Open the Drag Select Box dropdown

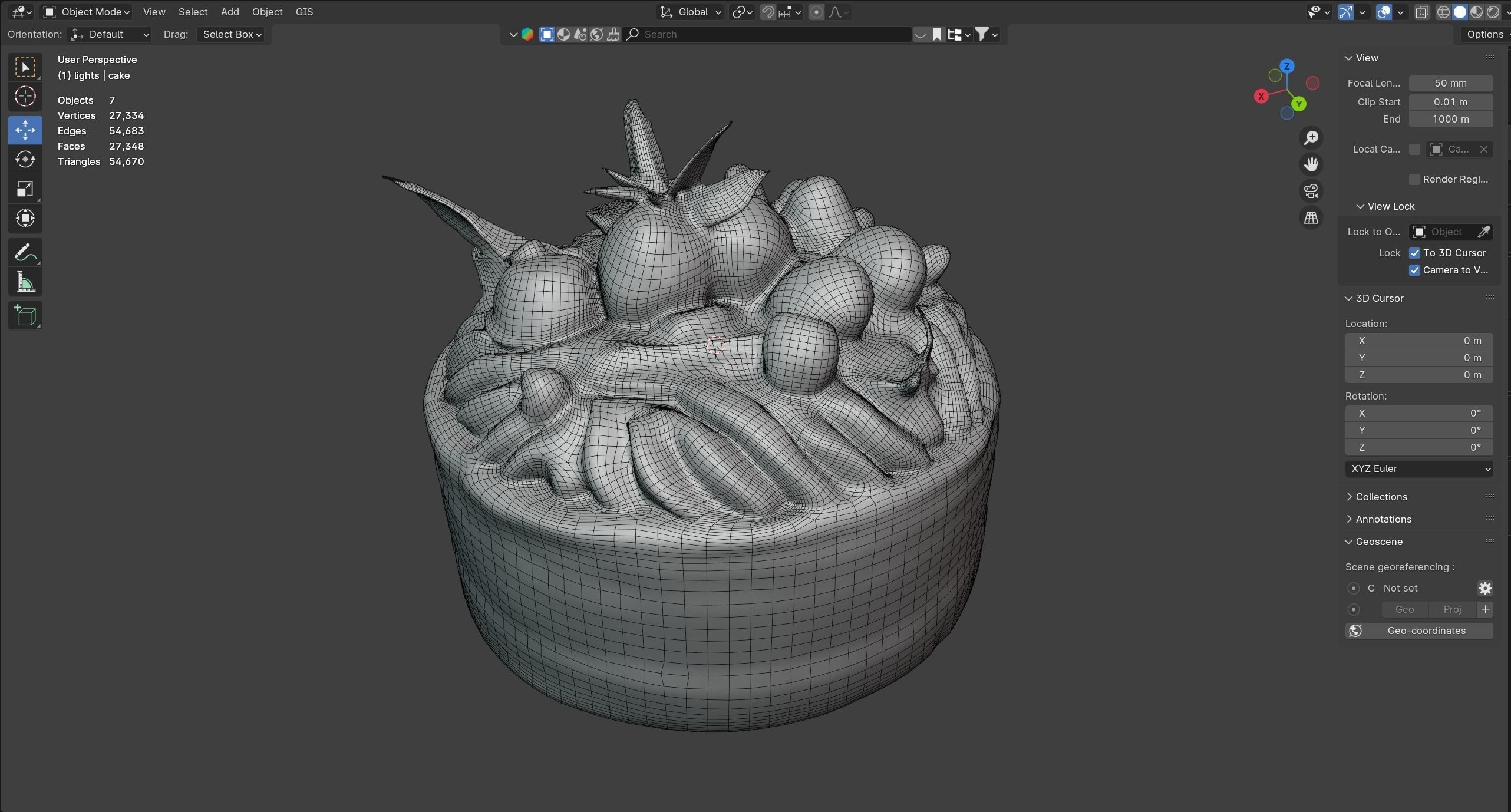pyautogui.click(x=230, y=34)
